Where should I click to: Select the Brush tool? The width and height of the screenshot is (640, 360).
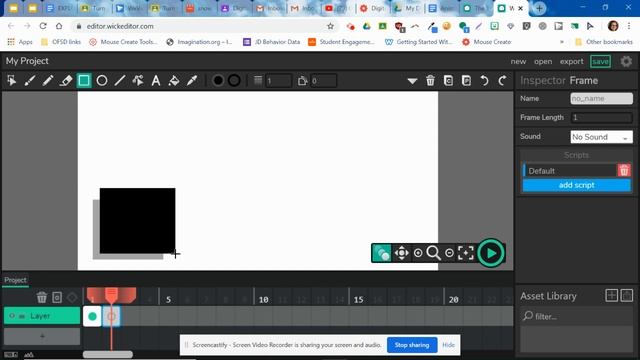click(29, 80)
